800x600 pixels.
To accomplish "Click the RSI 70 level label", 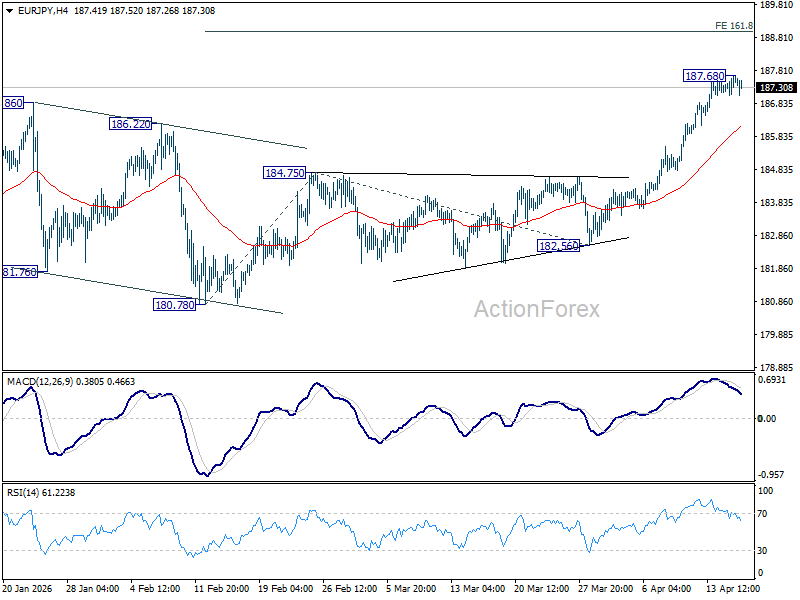I will pyautogui.click(x=762, y=514).
